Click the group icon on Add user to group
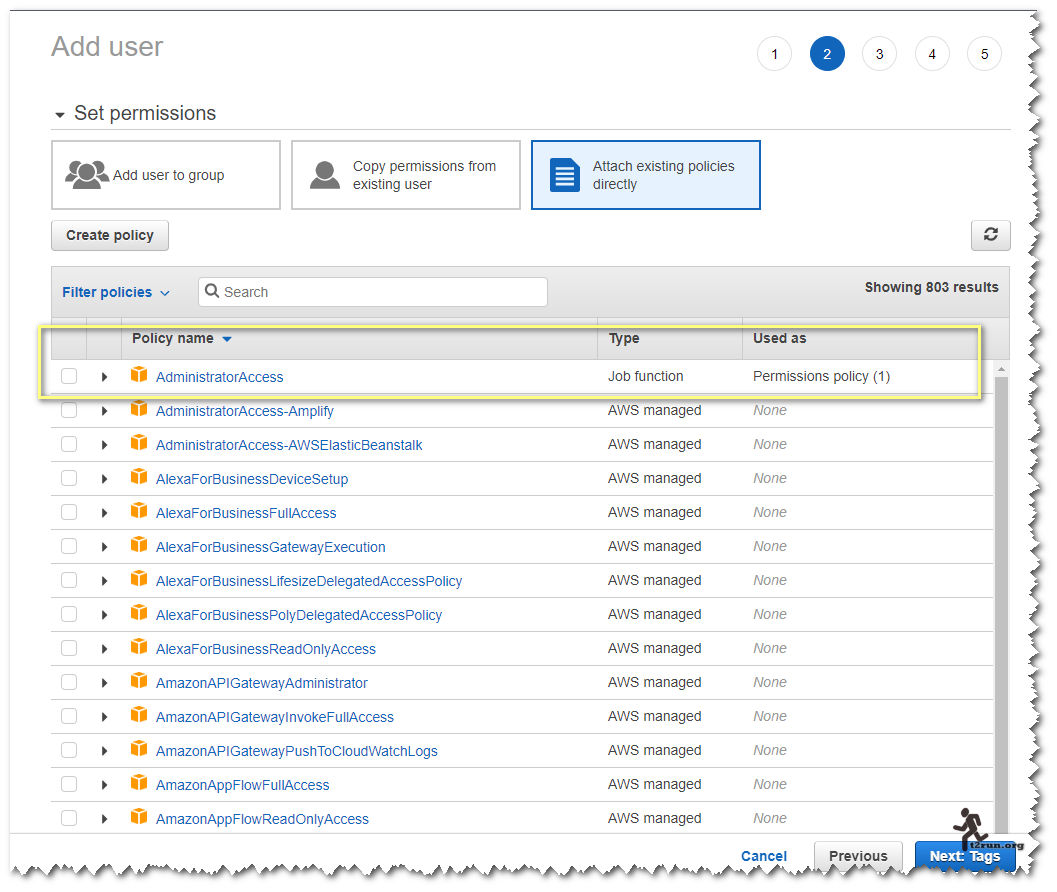Viewport: 1057px width, 892px height. click(x=87, y=175)
